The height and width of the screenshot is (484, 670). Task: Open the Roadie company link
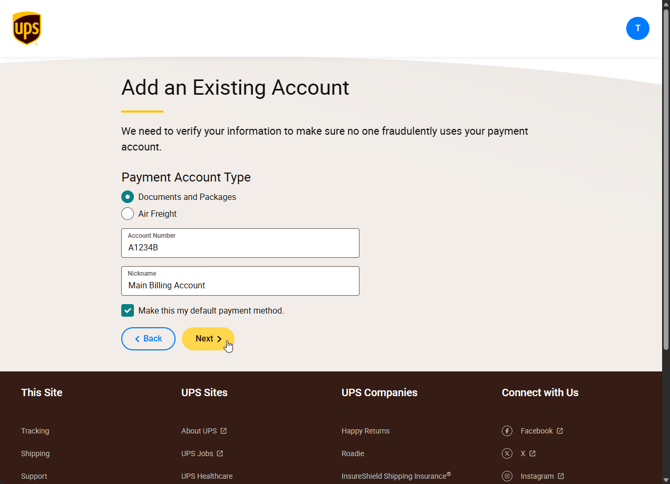pos(353,453)
